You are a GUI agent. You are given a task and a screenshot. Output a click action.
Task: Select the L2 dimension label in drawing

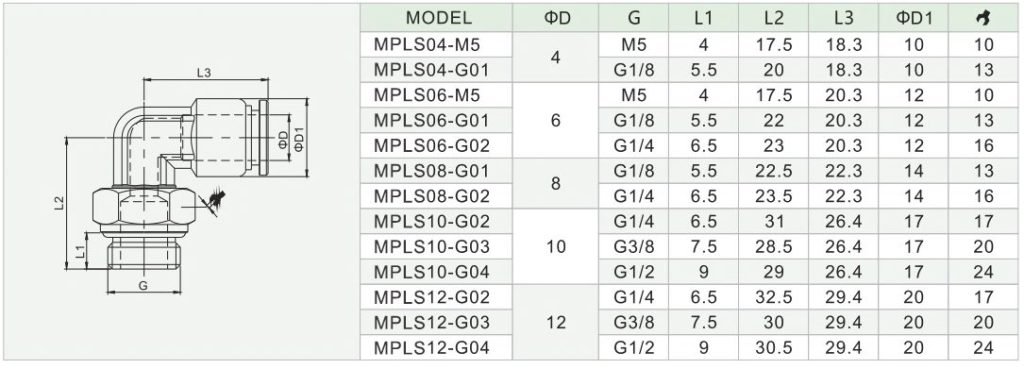[x=59, y=202]
